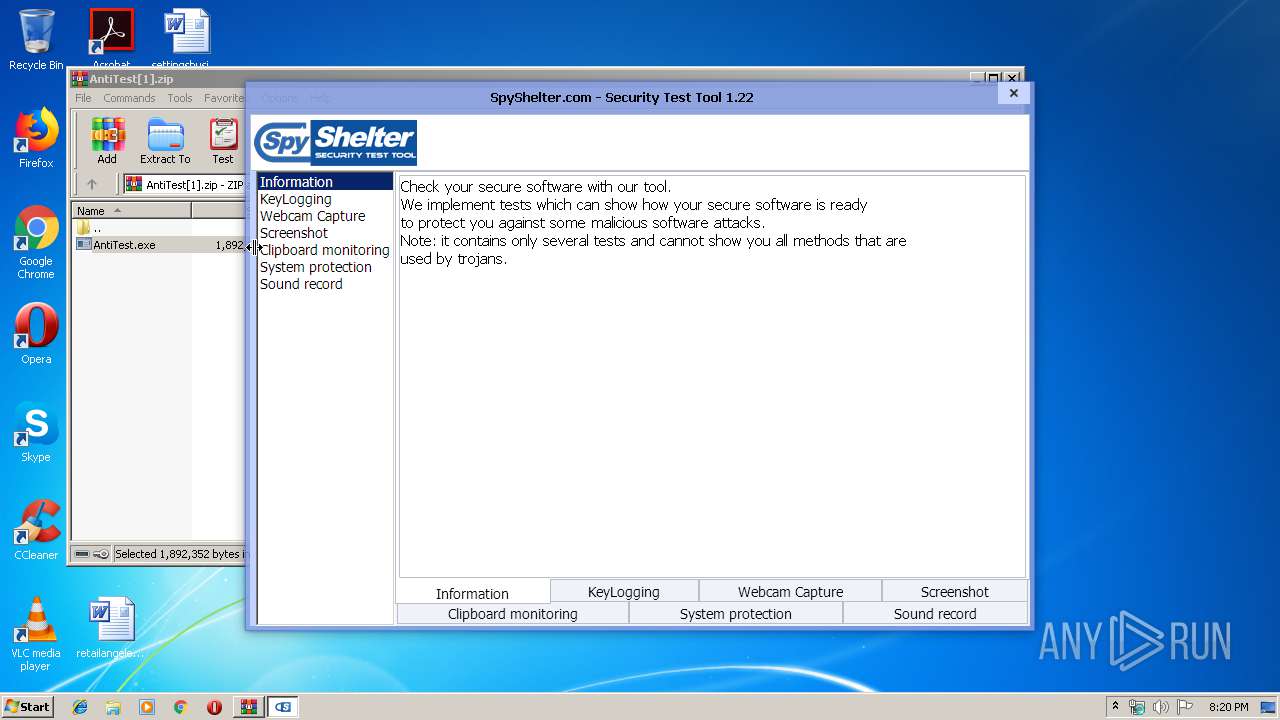Select AntiTest.exe in the WinRAR file list
This screenshot has height=720, width=1280.
coord(160,244)
